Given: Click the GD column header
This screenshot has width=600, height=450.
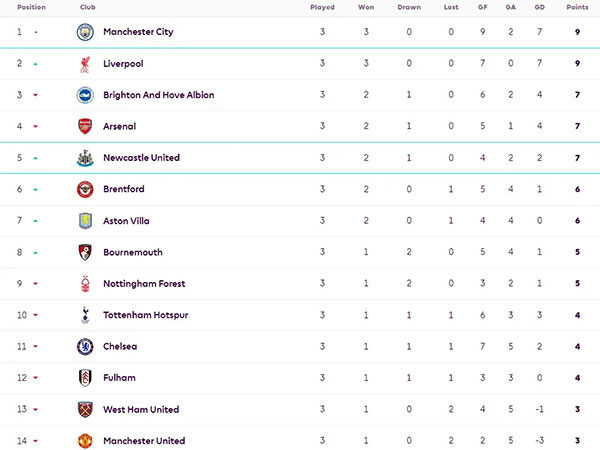Looking at the screenshot, I should click(540, 7).
